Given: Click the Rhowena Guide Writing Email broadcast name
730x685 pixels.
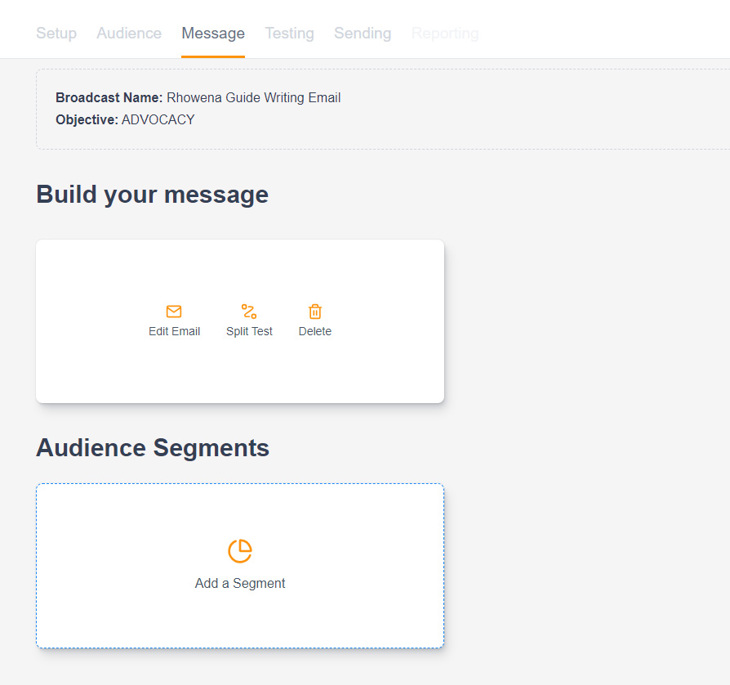Looking at the screenshot, I should click(254, 97).
